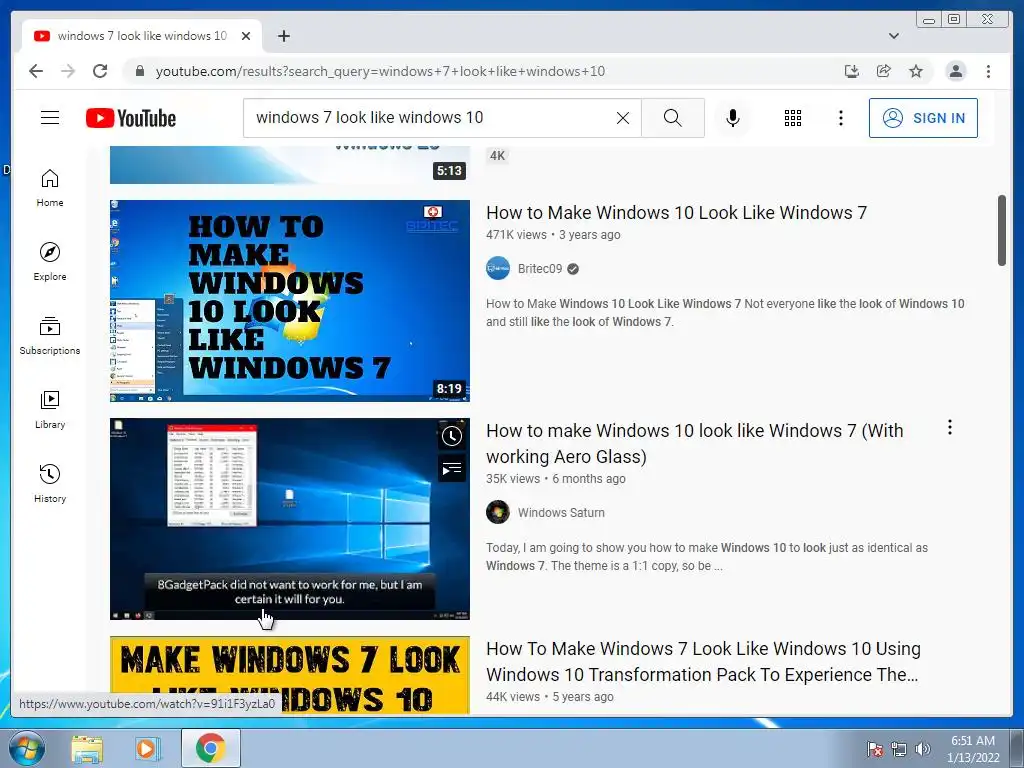This screenshot has width=1024, height=768.
Task: Open the YouTube hamburger guide menu
Action: (50, 118)
